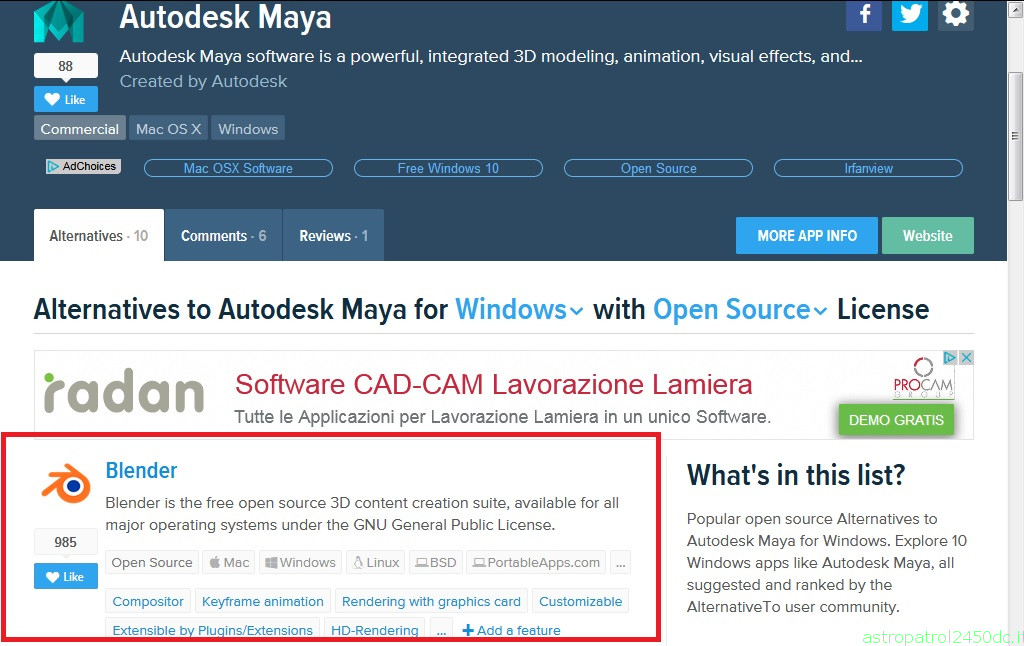Click Blender's Linux platform tag

[376, 562]
